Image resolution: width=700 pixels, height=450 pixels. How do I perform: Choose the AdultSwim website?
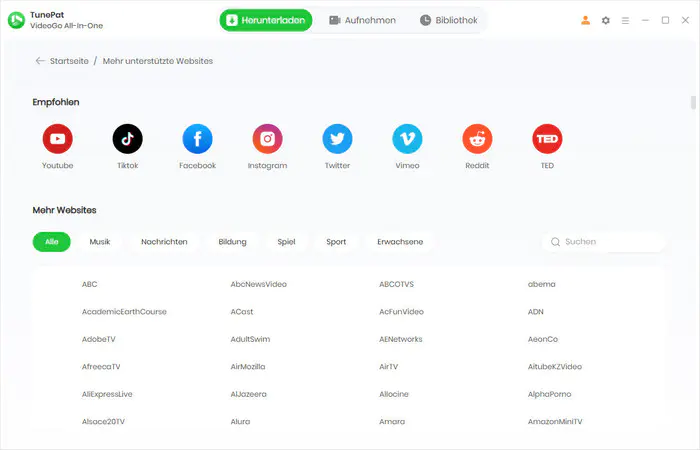(250, 339)
